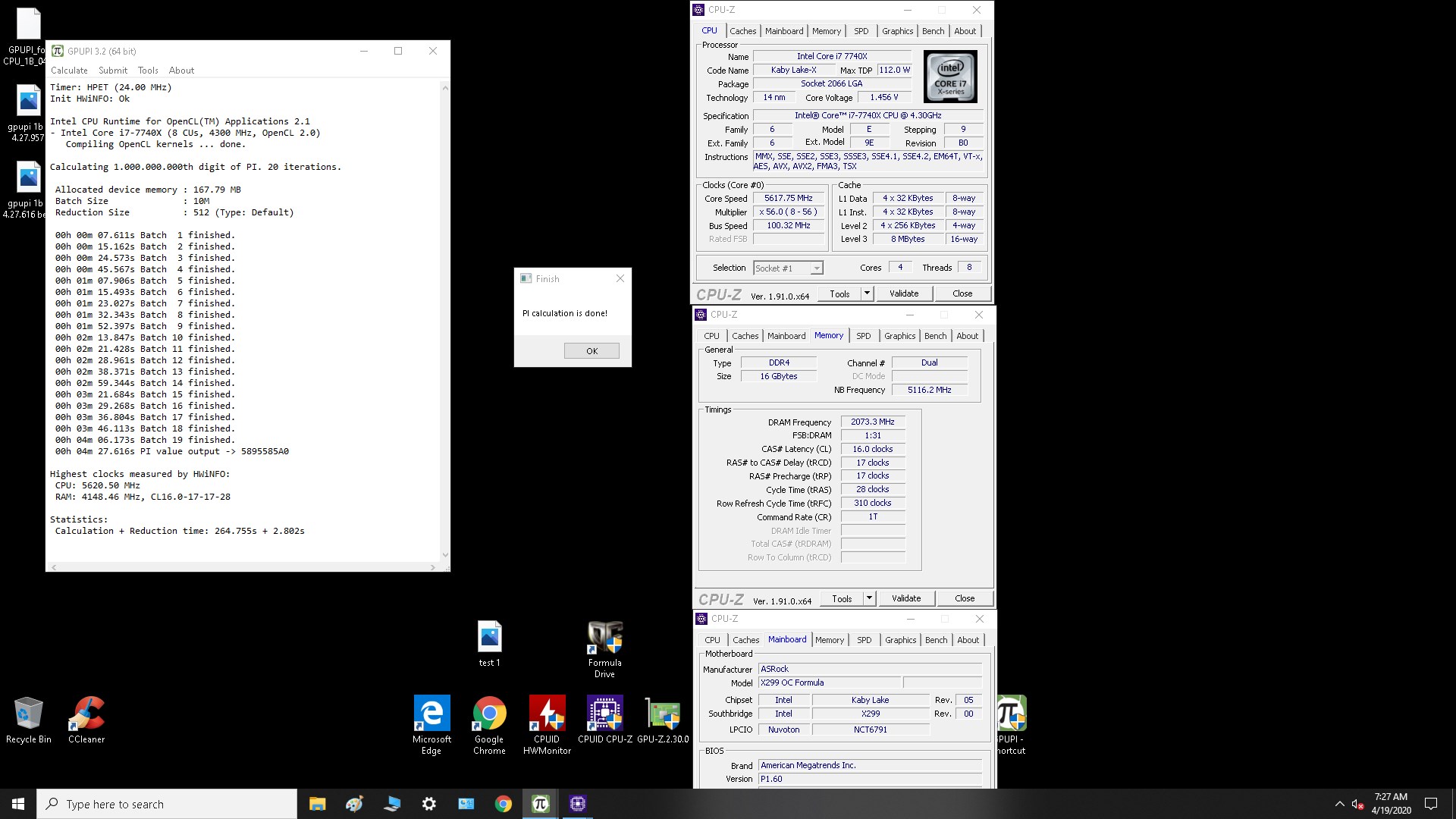
Task: Click Tools button in top CPU-Z window
Action: pos(839,293)
